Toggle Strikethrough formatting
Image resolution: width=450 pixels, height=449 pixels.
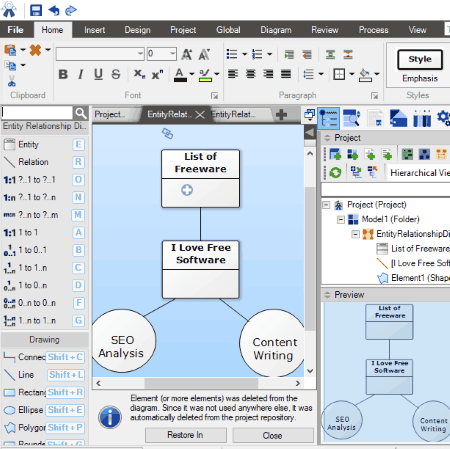(116, 74)
